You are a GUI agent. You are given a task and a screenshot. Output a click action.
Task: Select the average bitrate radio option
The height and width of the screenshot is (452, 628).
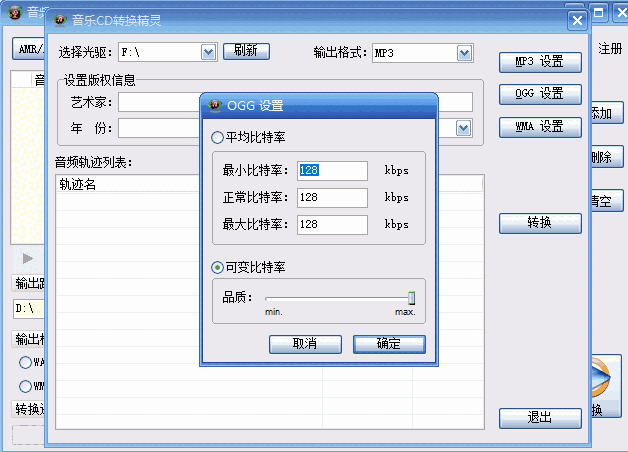[217, 137]
